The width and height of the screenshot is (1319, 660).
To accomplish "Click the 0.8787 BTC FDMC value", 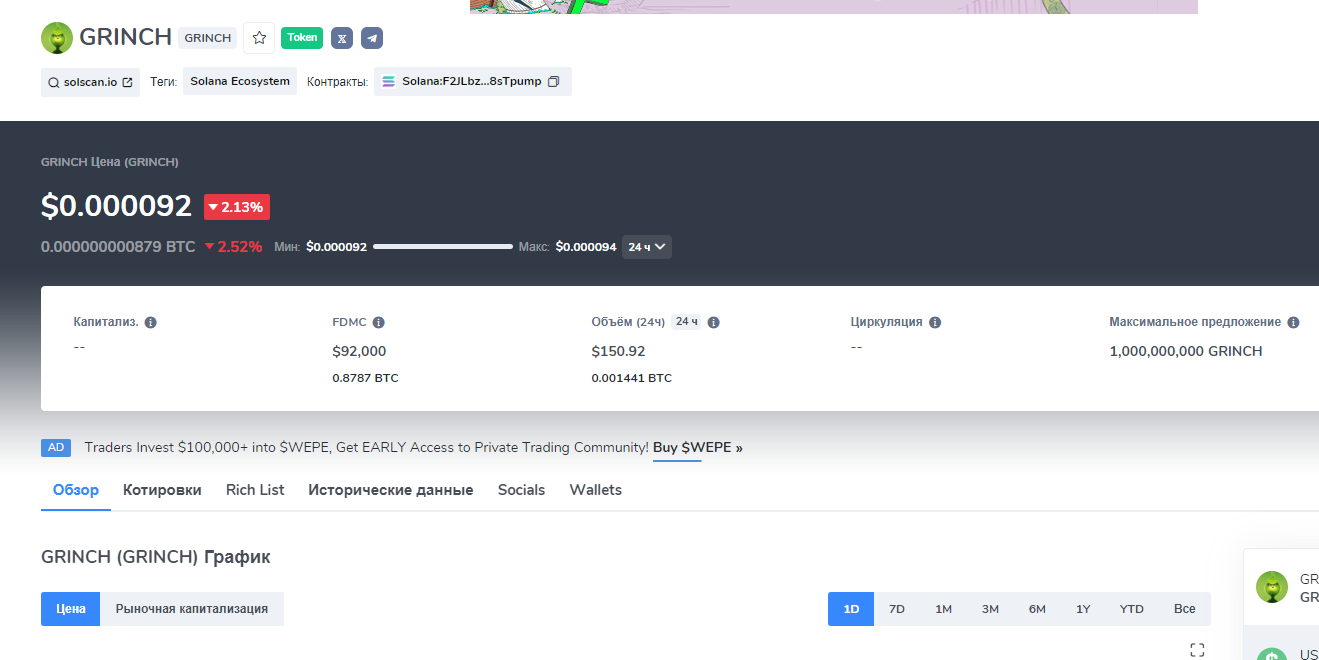I will tap(365, 378).
